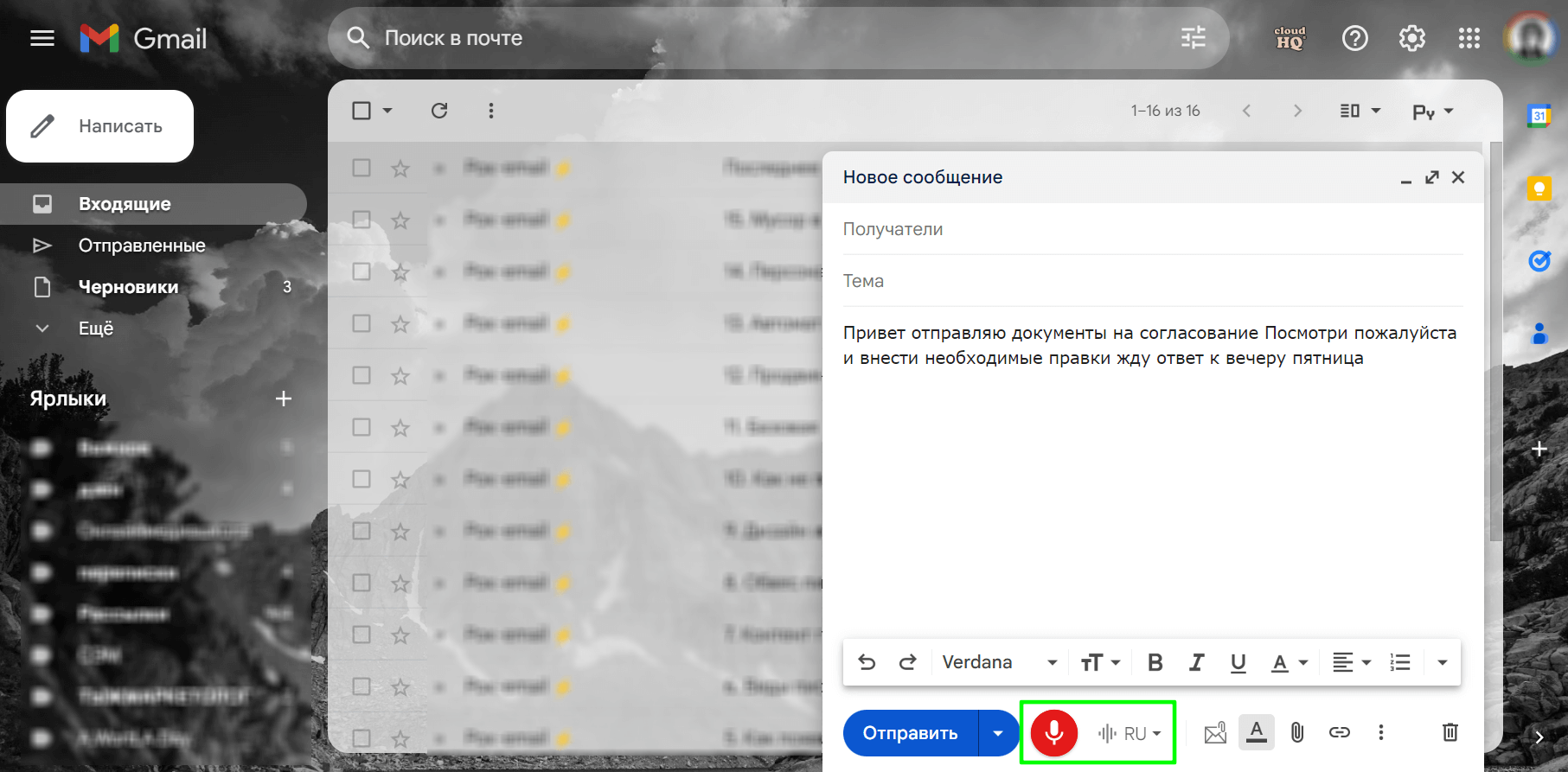This screenshot has height=772, width=1568.
Task: Tick the select-all checkbox above mail list
Action: click(x=362, y=111)
